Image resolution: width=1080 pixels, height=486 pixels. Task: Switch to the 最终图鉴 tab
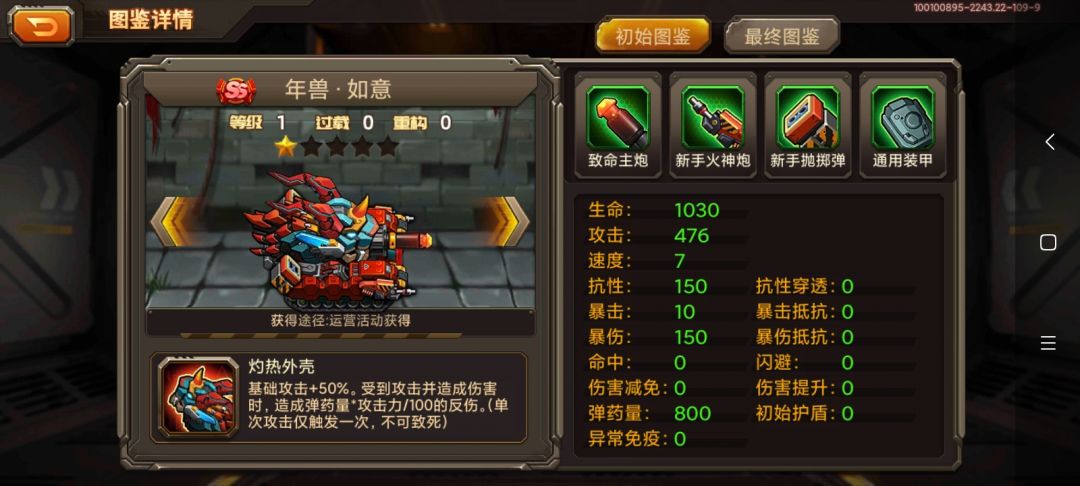782,35
